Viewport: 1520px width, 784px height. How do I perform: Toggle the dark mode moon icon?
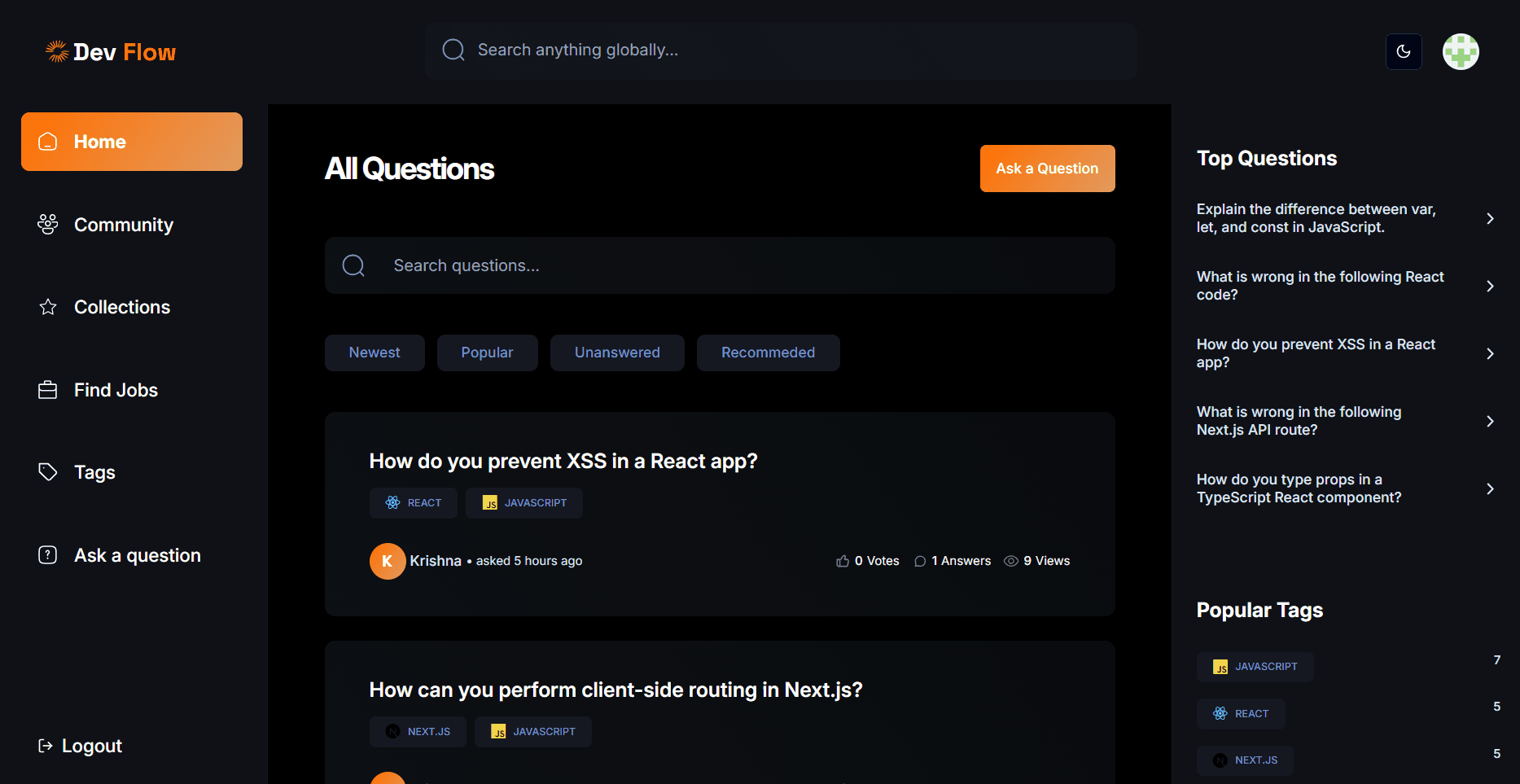(1404, 51)
